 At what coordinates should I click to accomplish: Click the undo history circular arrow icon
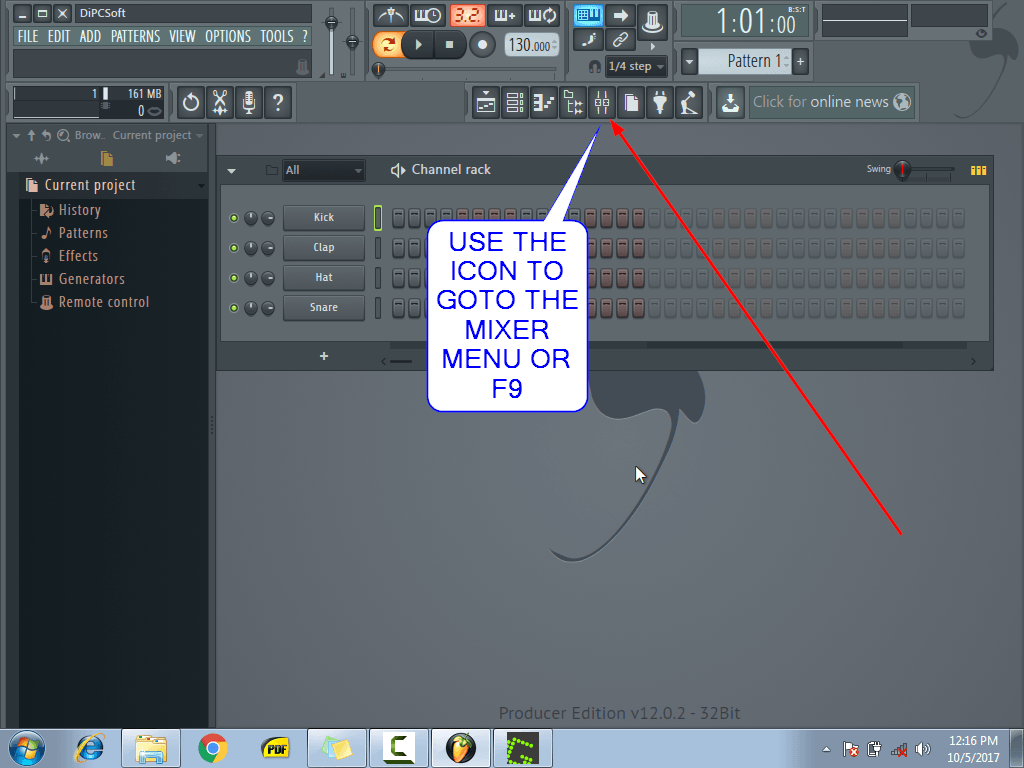(191, 103)
